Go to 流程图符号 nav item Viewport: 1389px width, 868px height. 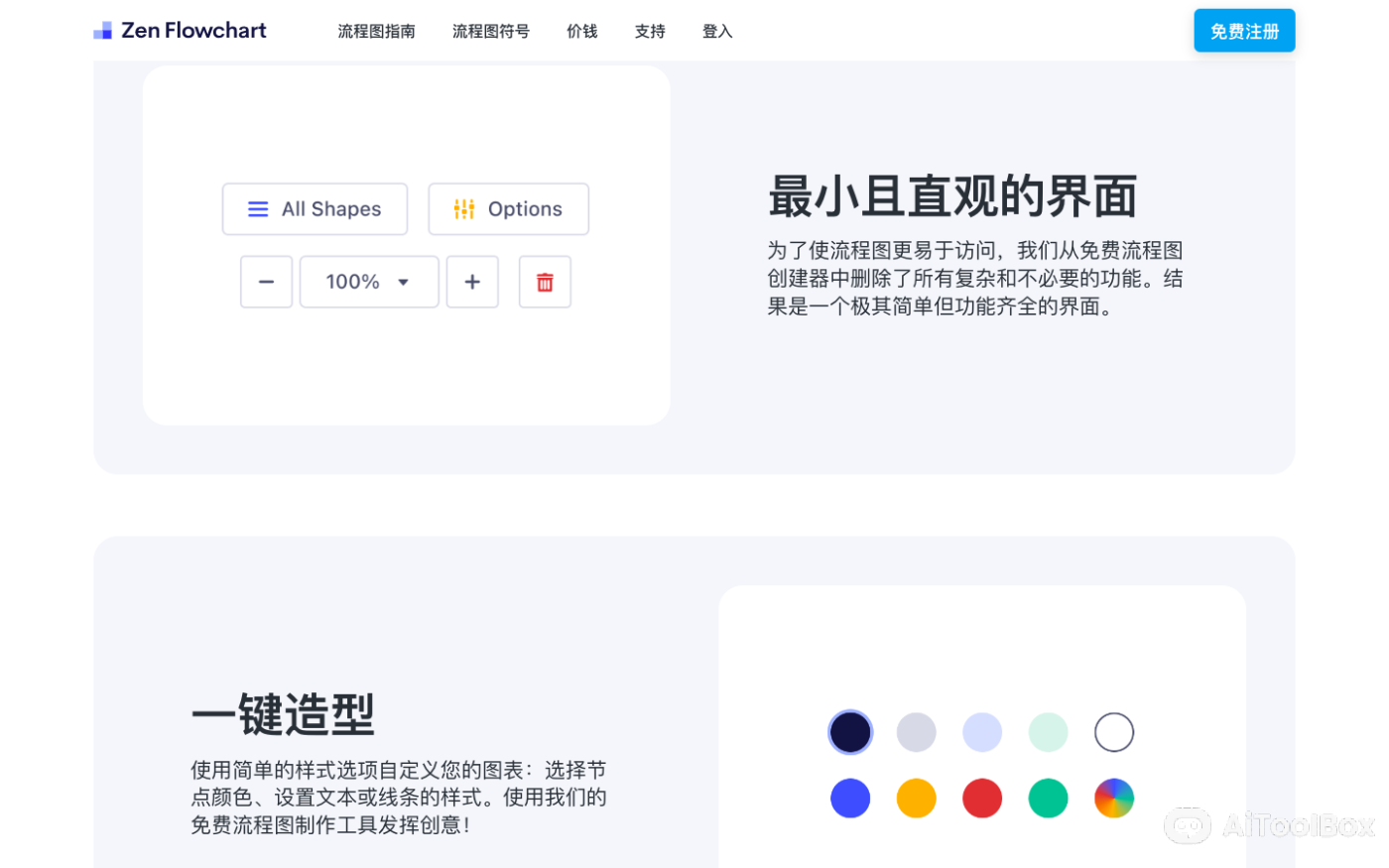[x=491, y=32]
